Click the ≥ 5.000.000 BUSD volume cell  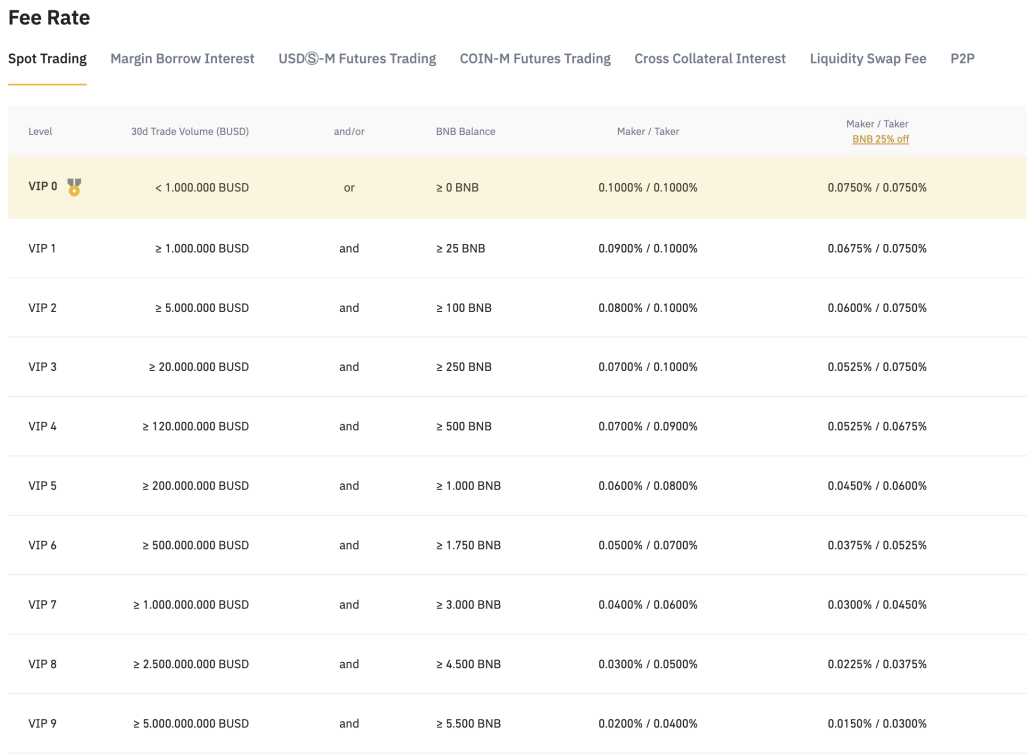click(202, 308)
